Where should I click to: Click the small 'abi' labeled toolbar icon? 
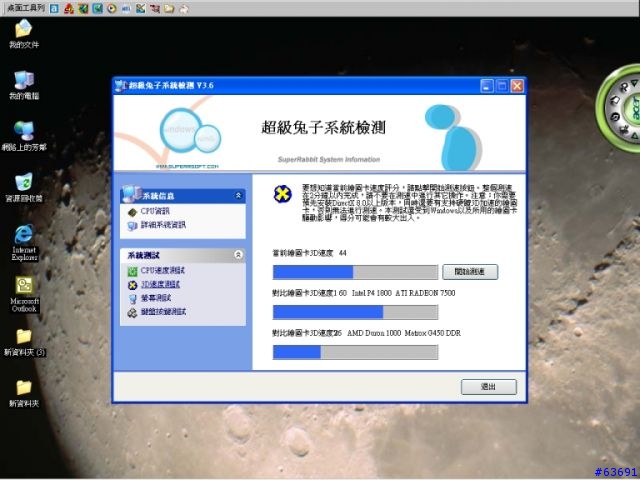[126, 8]
